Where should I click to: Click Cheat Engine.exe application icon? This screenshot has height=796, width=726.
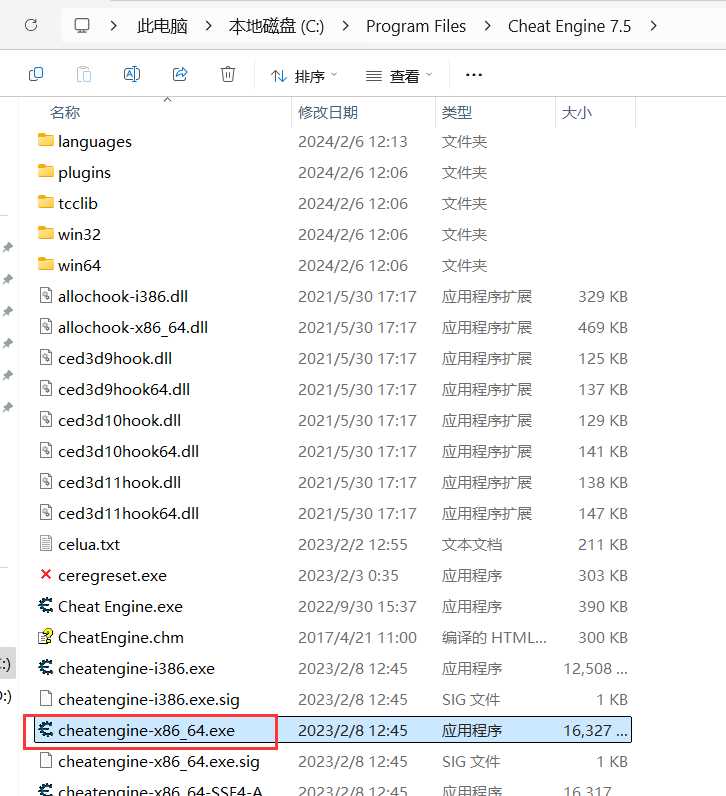click(x=46, y=605)
